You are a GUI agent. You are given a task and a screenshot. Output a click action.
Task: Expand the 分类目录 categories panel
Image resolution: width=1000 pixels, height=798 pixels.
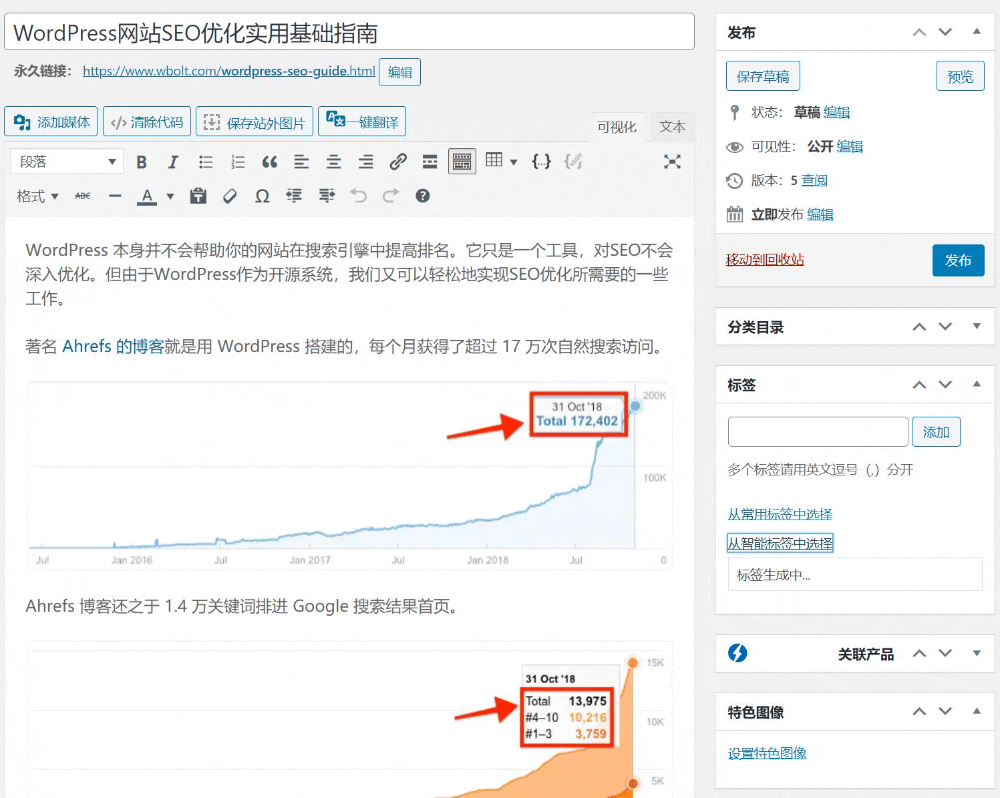pyautogui.click(x=977, y=326)
